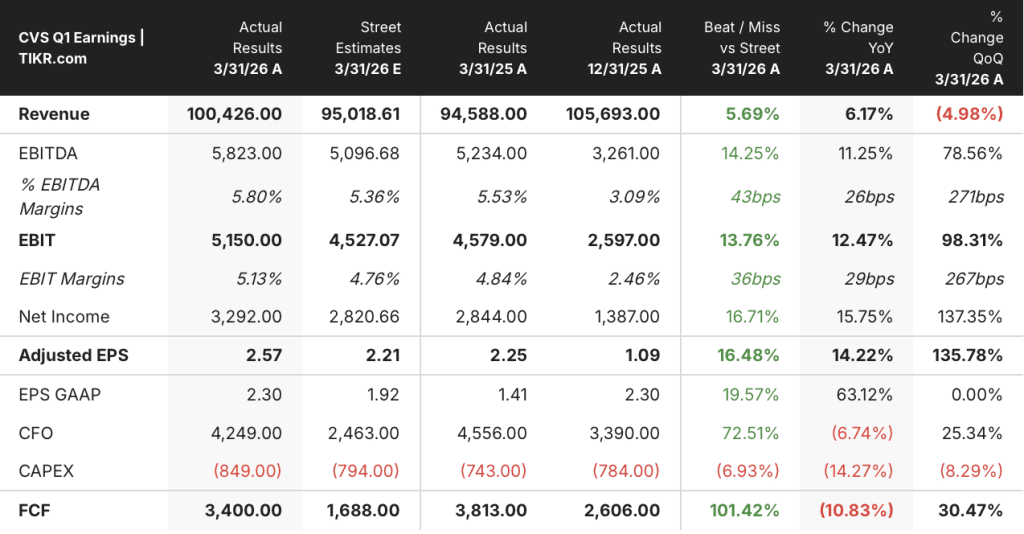Click EBITDA margin QoQ 271bps

(976, 196)
